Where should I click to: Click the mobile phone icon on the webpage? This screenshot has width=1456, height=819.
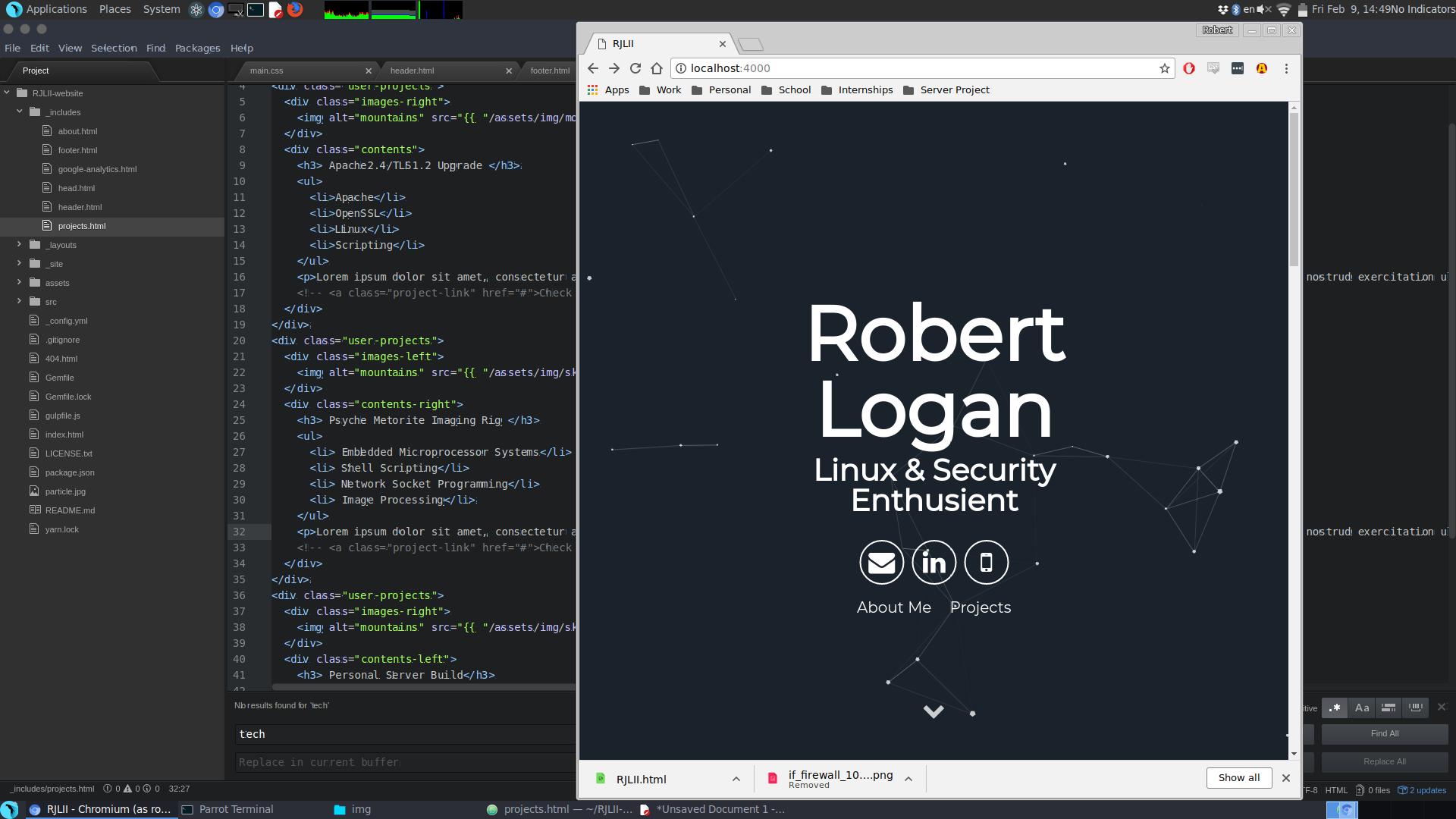(x=984, y=562)
